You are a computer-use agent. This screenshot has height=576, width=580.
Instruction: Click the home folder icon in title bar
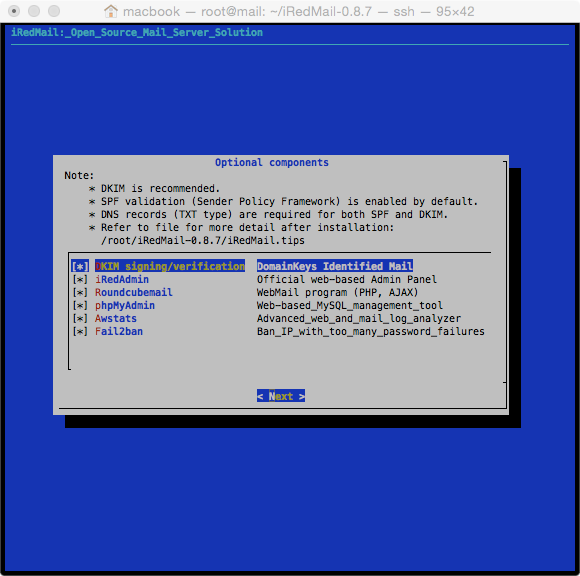pos(111,11)
